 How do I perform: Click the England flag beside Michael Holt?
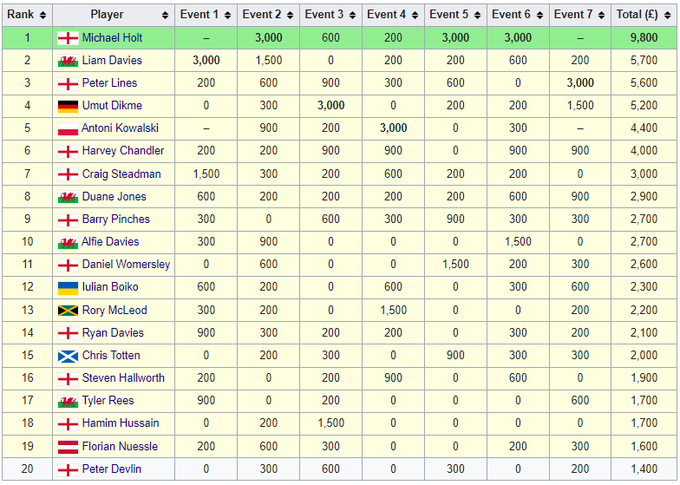pyautogui.click(x=67, y=38)
